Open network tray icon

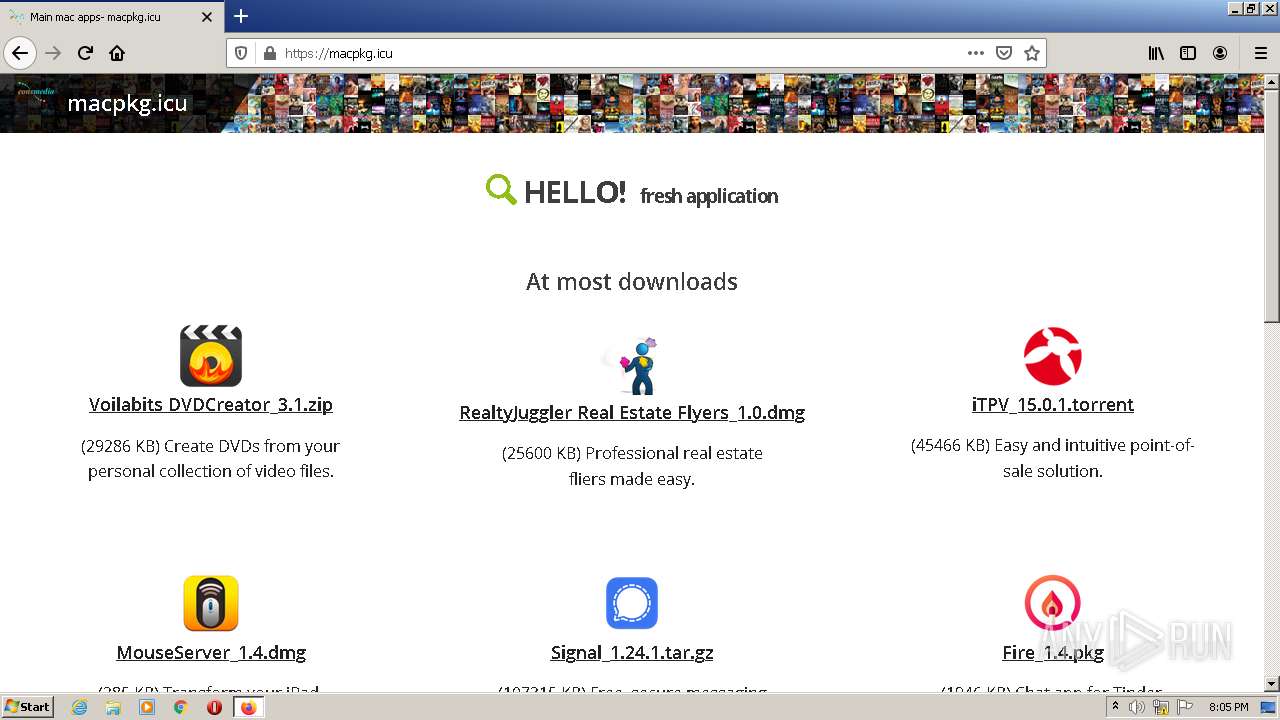(x=1161, y=707)
